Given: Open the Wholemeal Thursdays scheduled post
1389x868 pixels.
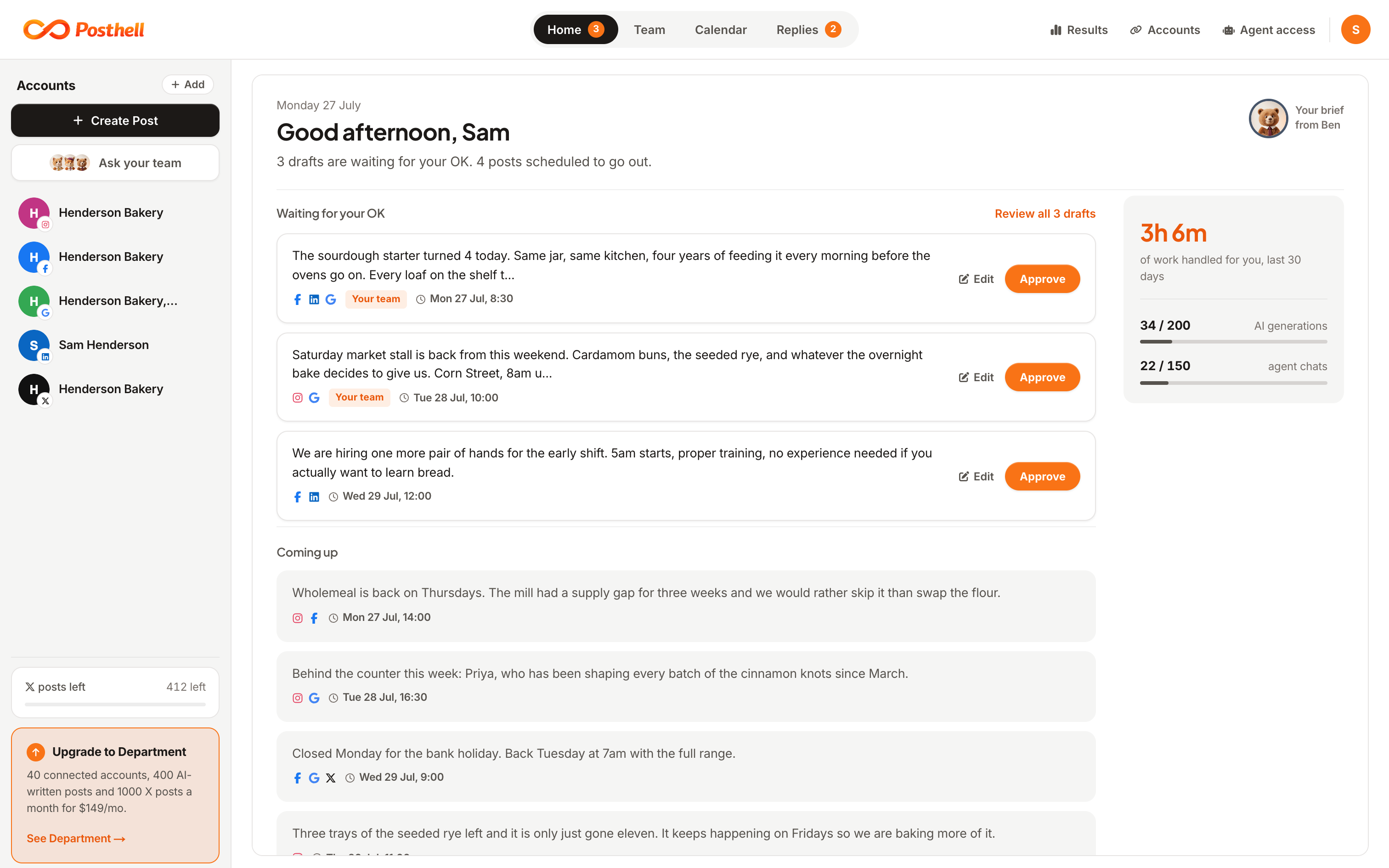Looking at the screenshot, I should [x=686, y=606].
